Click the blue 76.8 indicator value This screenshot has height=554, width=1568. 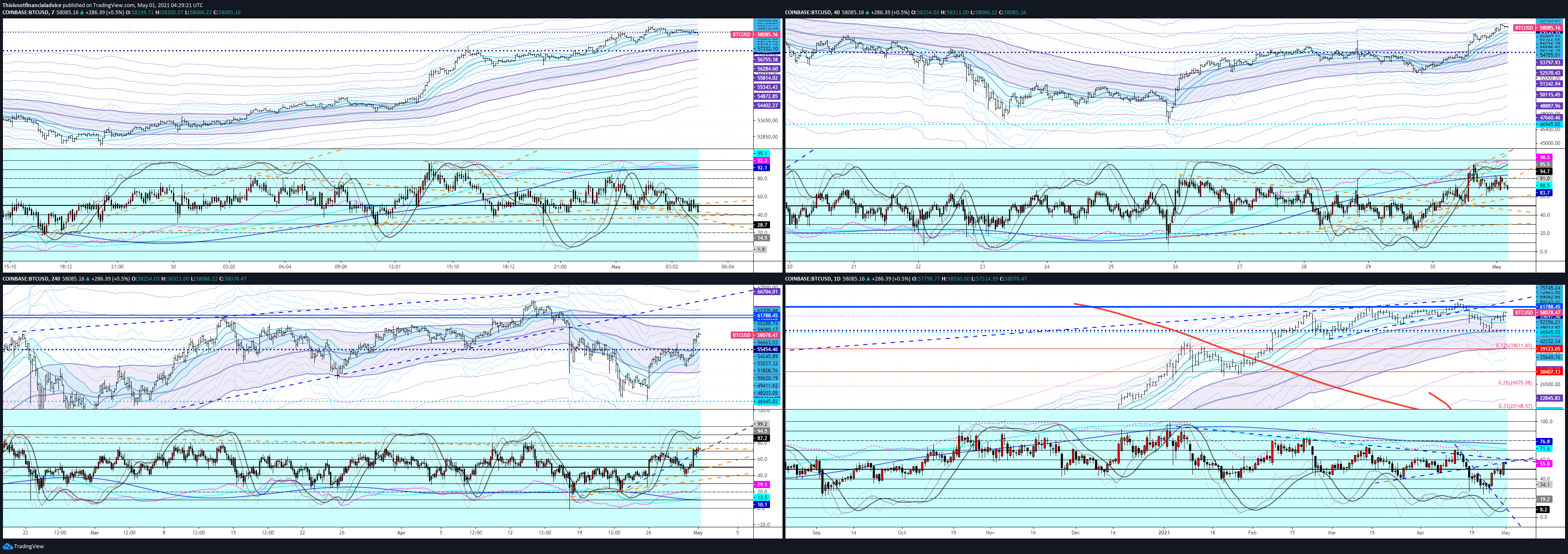click(x=1545, y=442)
